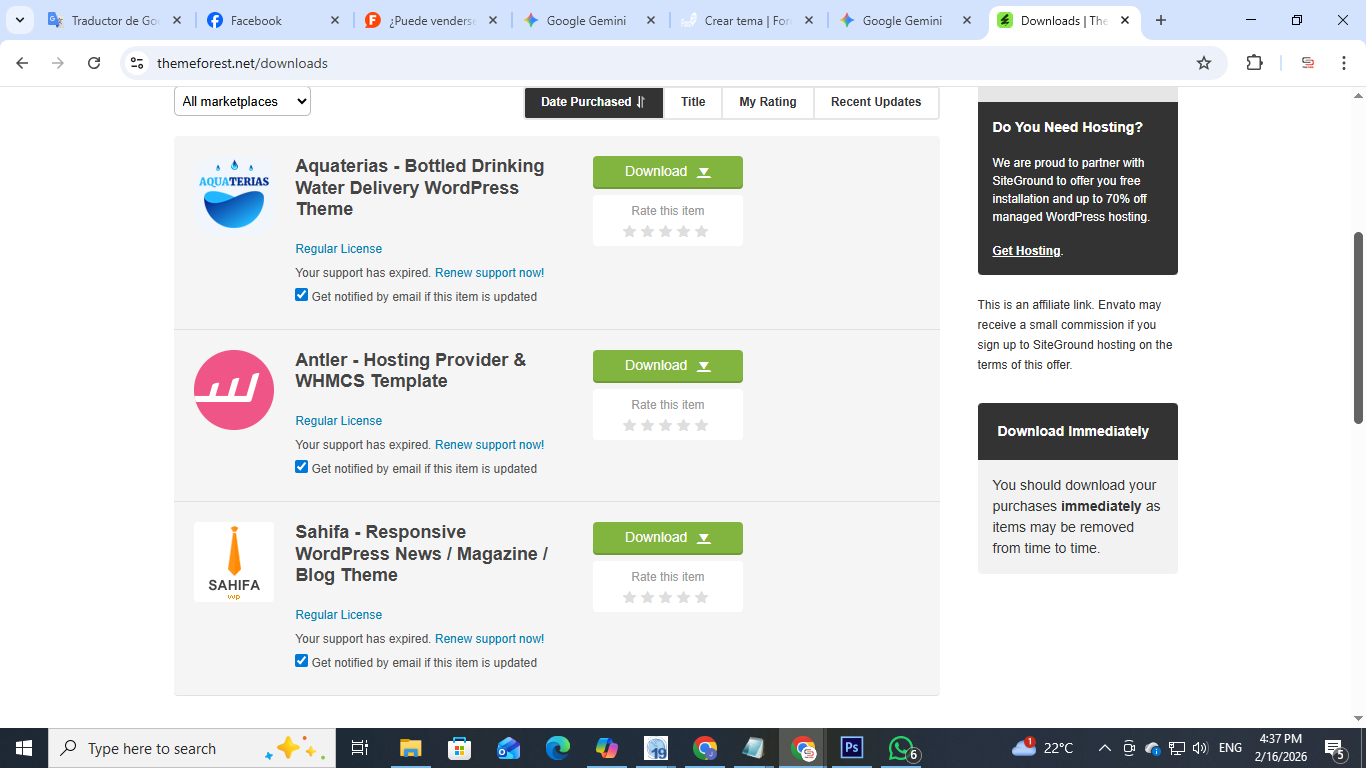Open WhatsApp from the taskbar
The image size is (1366, 768).
tap(901, 748)
